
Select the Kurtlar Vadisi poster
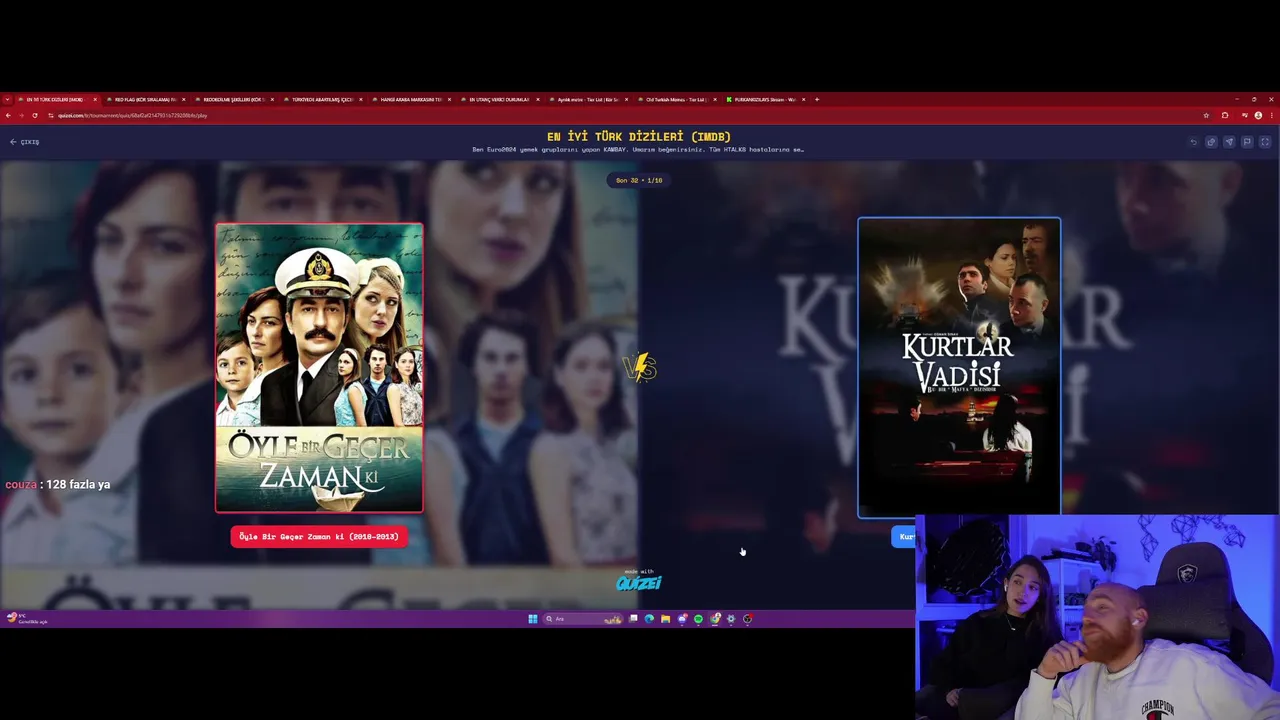959,367
